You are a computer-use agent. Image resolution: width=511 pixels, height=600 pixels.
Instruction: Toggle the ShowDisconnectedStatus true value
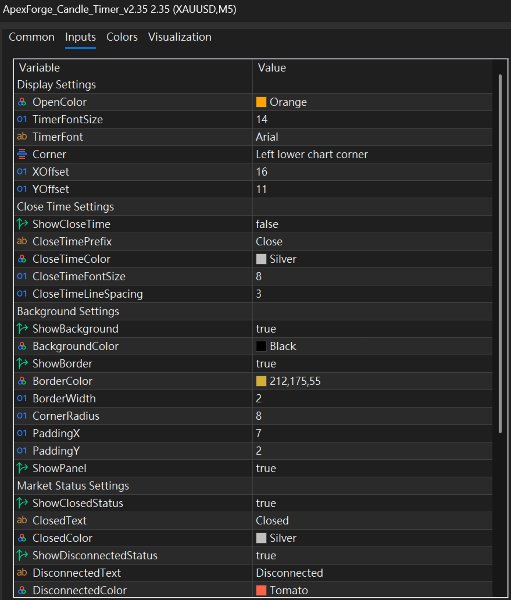click(x=372, y=555)
